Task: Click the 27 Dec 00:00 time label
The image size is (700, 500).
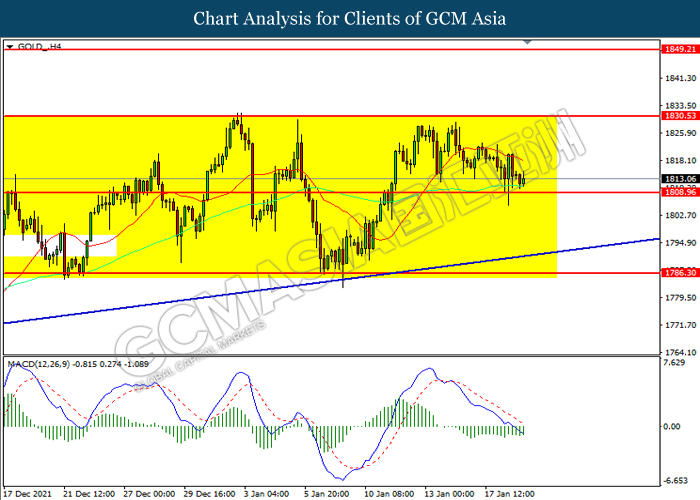Action: coord(149,494)
